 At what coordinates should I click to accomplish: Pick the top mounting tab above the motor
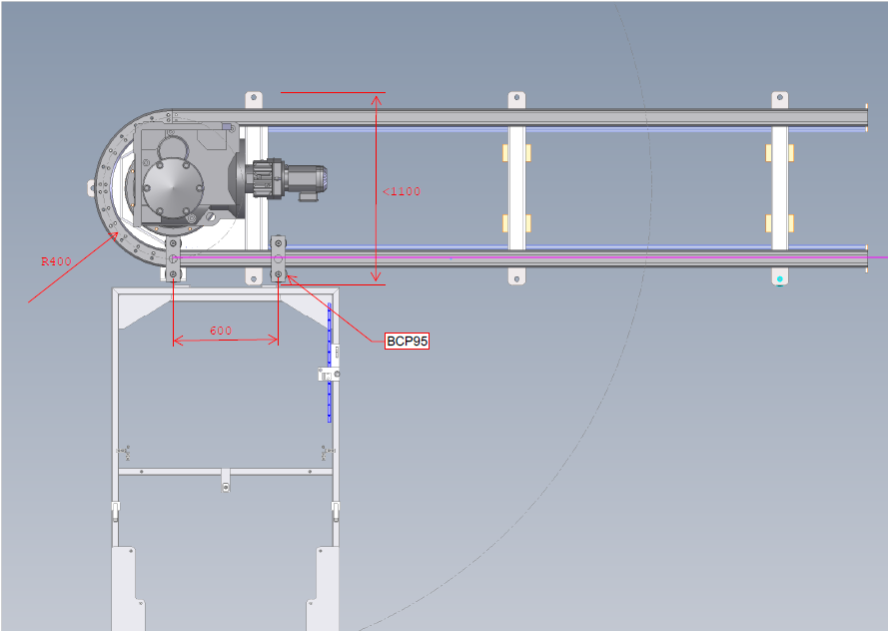[253, 100]
